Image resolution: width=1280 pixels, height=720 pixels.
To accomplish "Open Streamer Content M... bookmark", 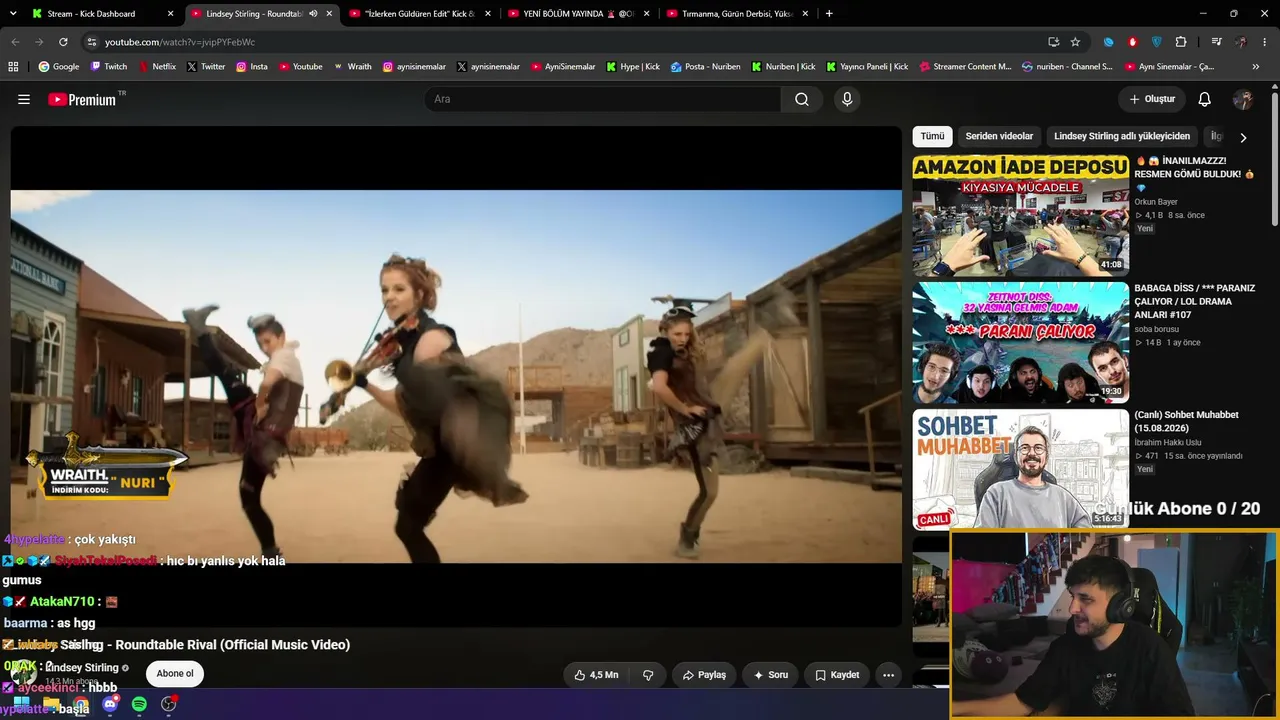I will pyautogui.click(x=965, y=67).
